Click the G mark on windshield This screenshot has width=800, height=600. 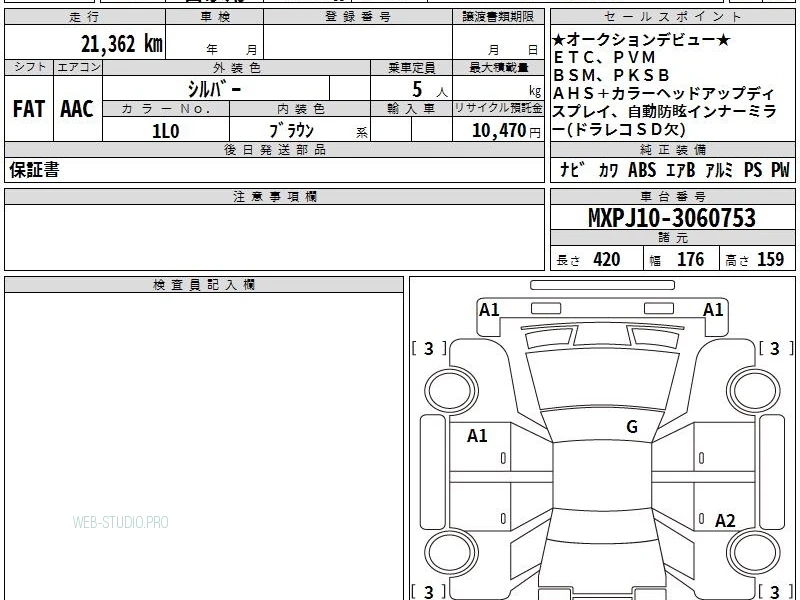pos(632,427)
